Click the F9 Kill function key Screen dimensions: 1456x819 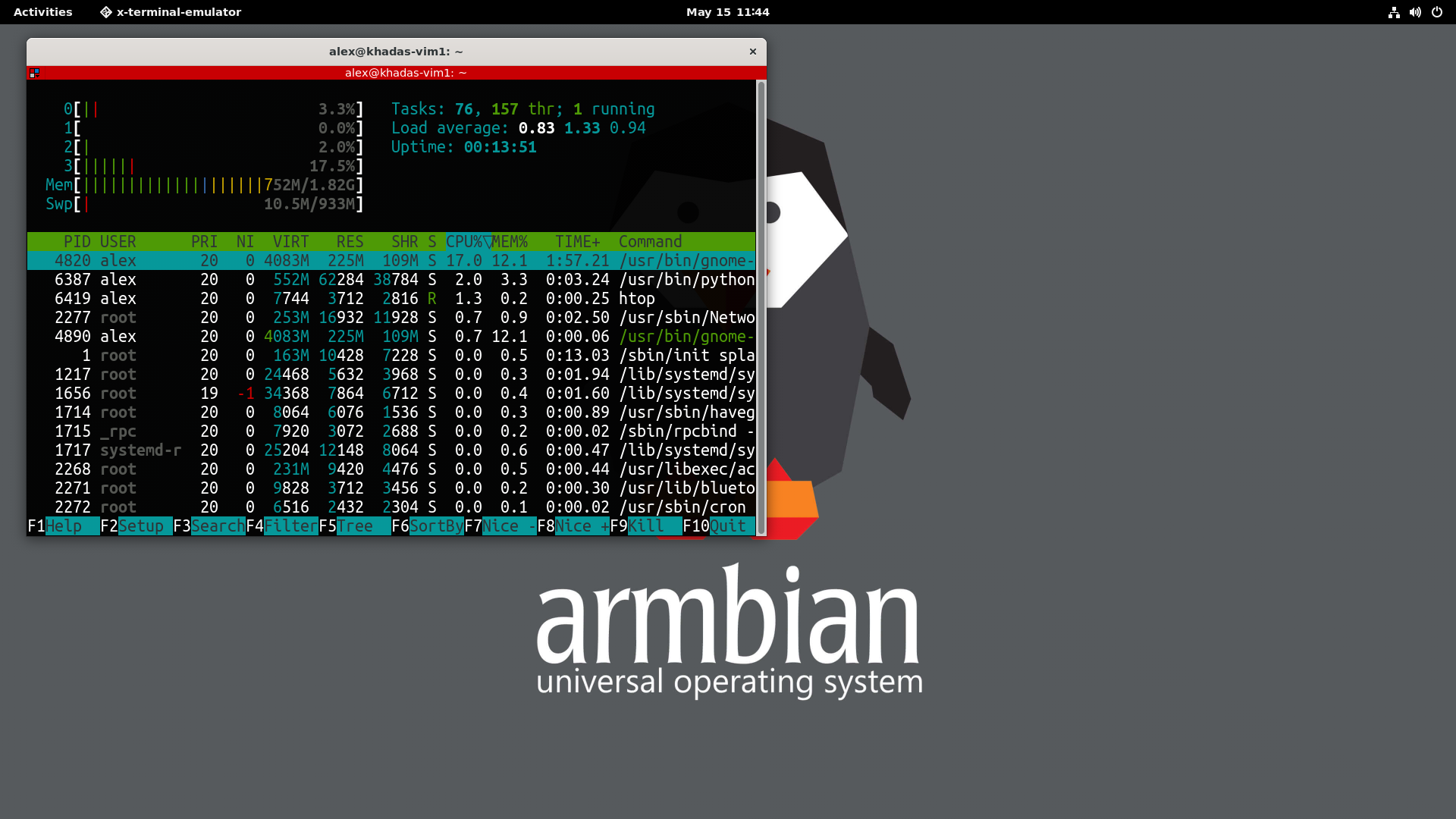pos(646,526)
